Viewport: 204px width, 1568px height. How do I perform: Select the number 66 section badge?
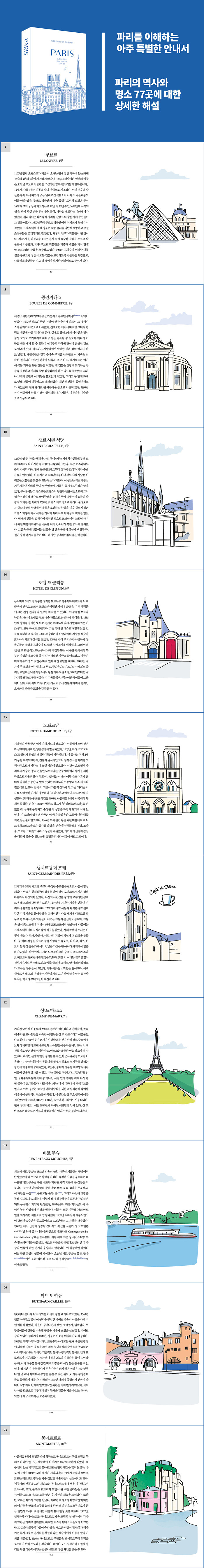coord(6,1287)
